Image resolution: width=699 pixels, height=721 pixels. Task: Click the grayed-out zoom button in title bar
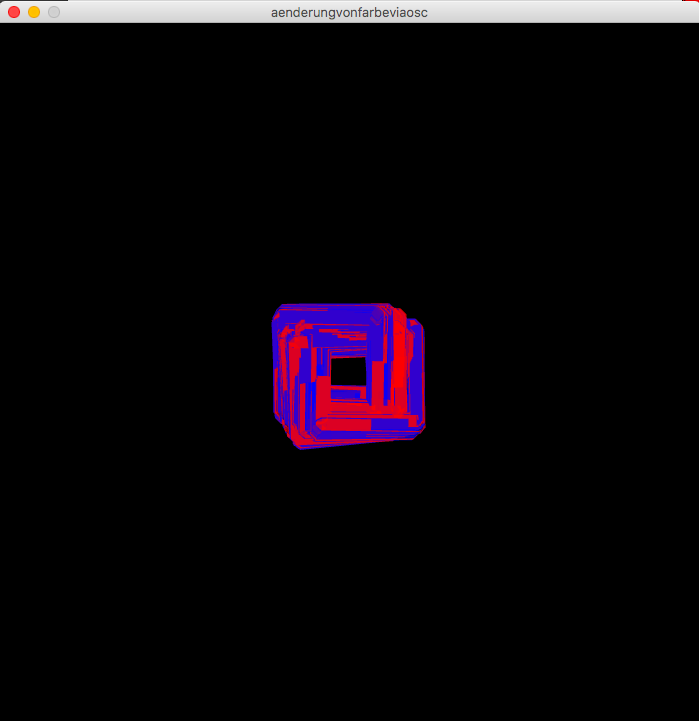pos(54,12)
